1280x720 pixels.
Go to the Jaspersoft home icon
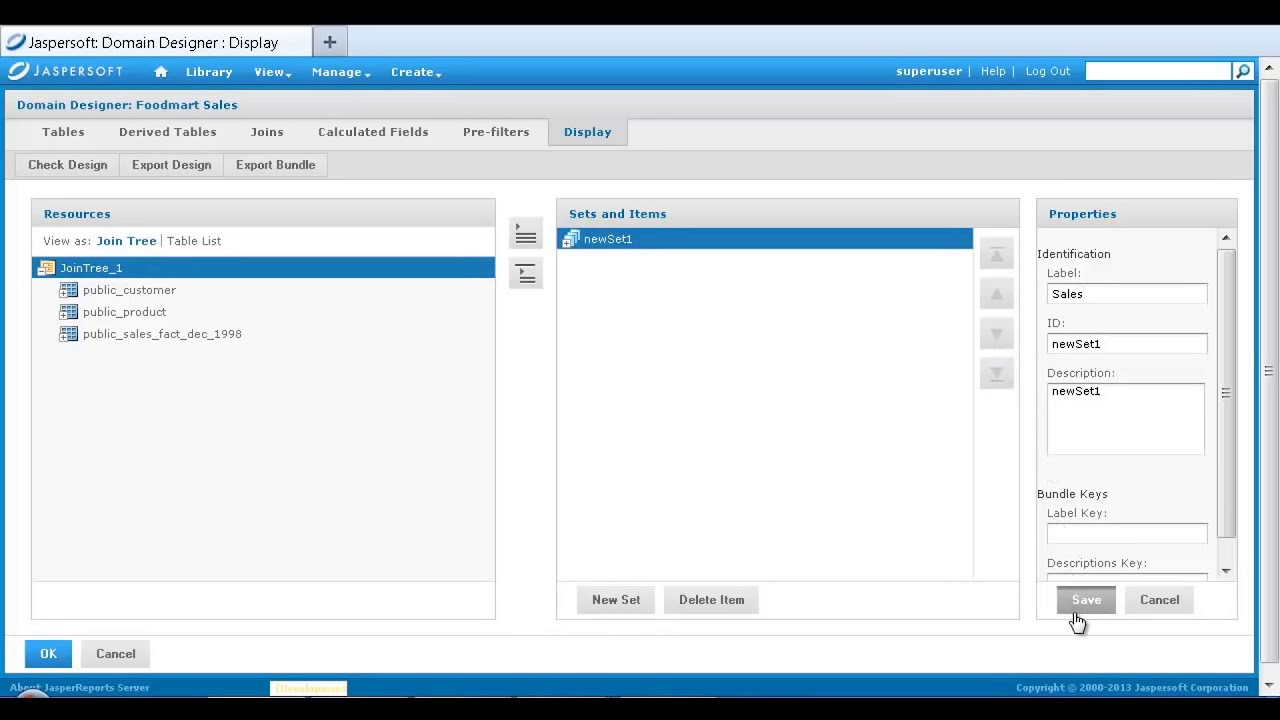click(x=161, y=72)
